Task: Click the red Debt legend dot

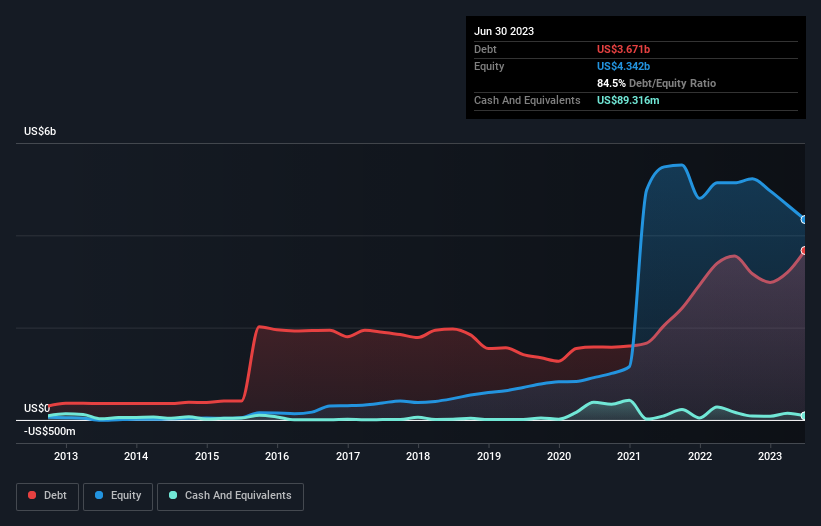Action: click(32, 495)
